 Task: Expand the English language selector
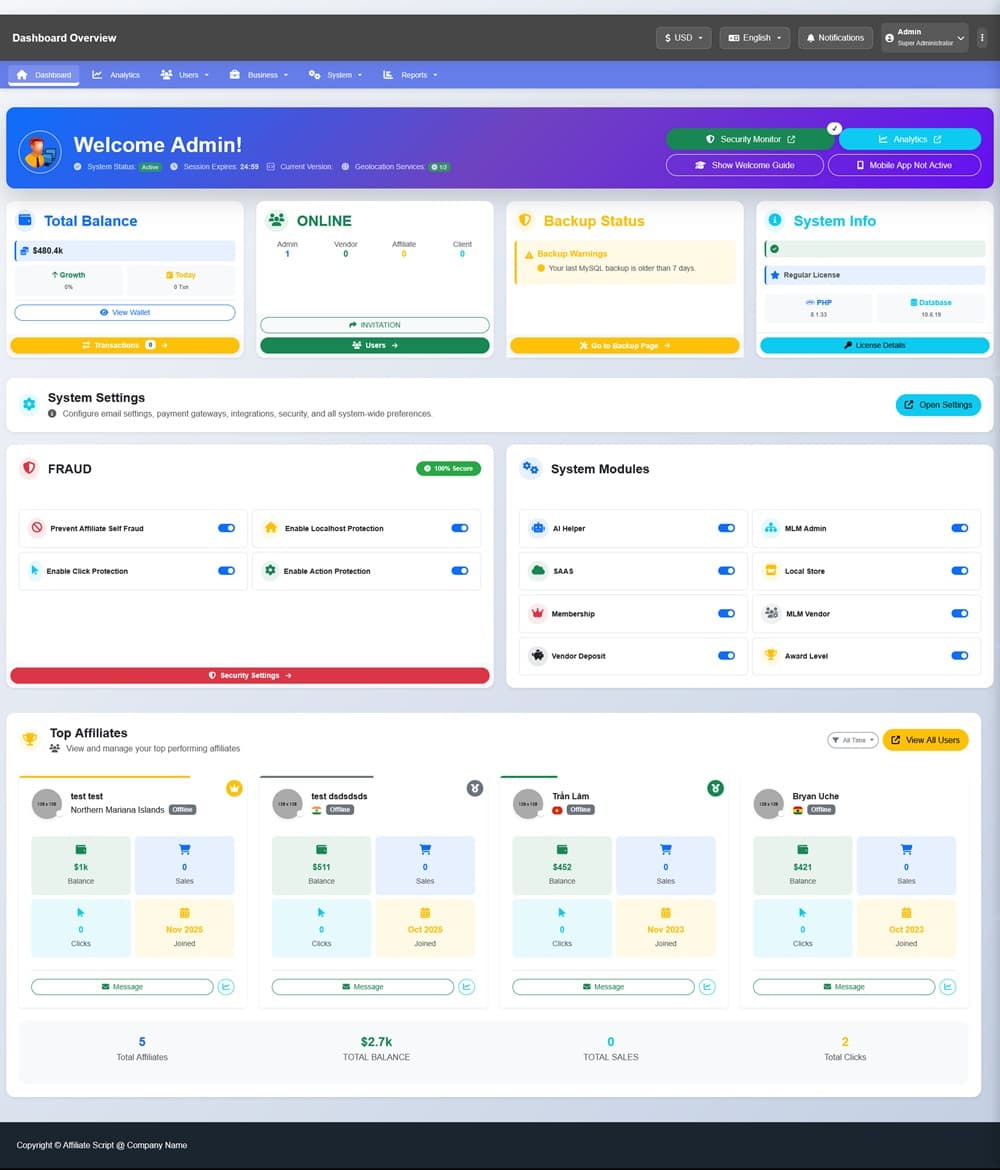[x=755, y=38]
